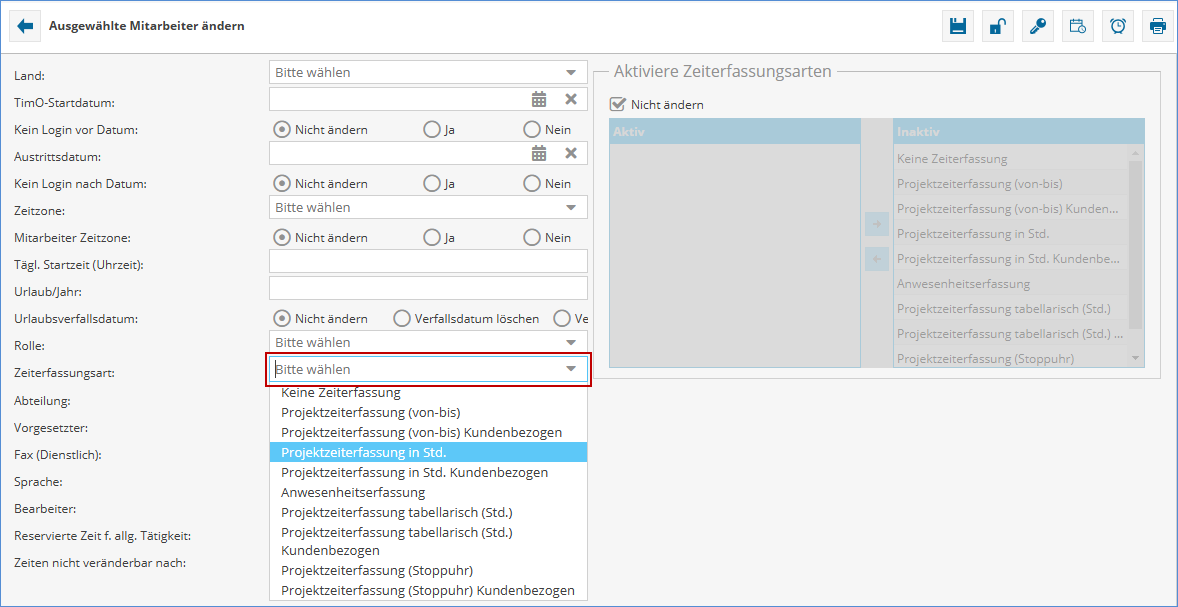Click the back arrow icon

tap(25, 26)
